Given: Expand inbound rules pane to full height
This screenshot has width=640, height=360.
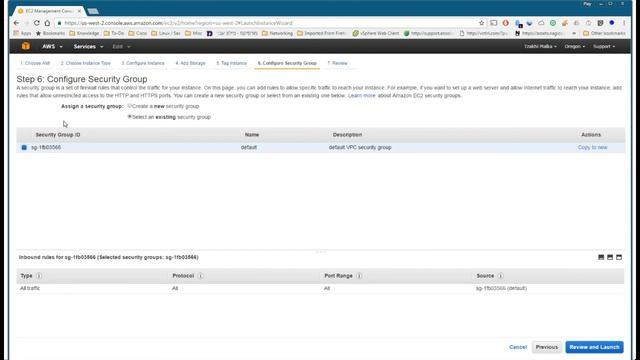Looking at the screenshot, I should [619, 257].
